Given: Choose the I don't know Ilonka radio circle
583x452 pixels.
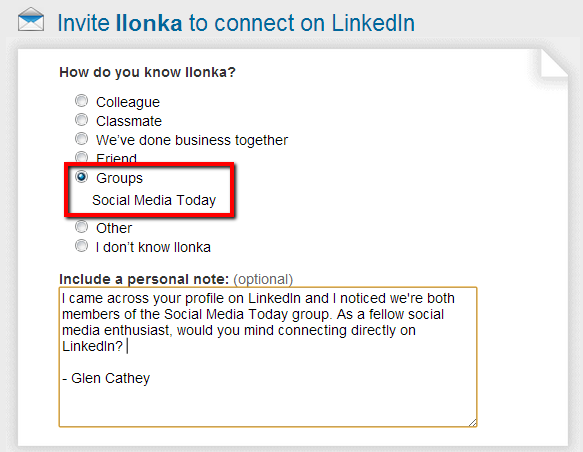Looking at the screenshot, I should pos(81,246).
